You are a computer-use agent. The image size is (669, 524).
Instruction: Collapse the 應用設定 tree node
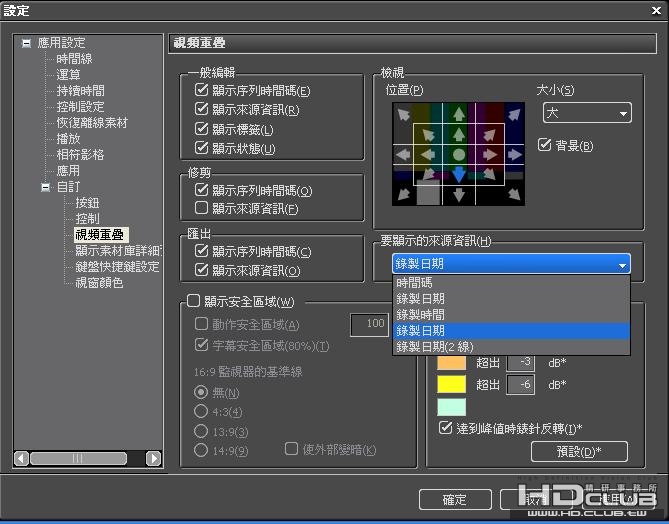[x=26, y=43]
